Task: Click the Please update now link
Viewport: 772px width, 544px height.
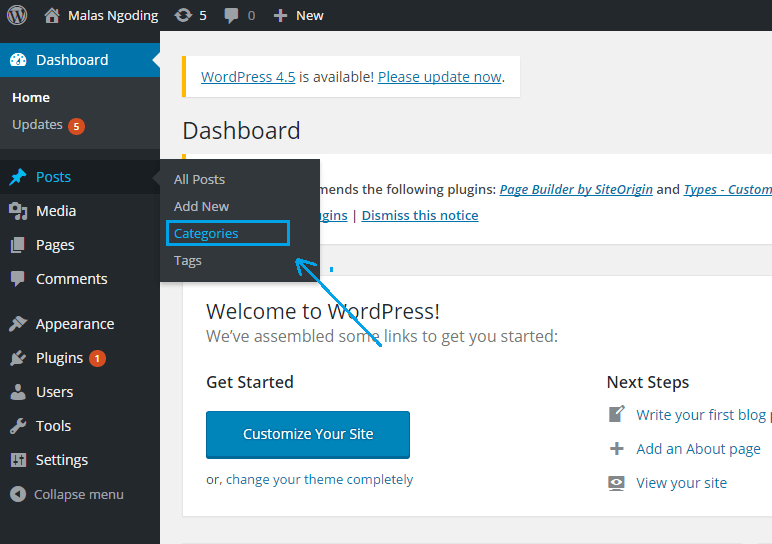Action: 439,77
